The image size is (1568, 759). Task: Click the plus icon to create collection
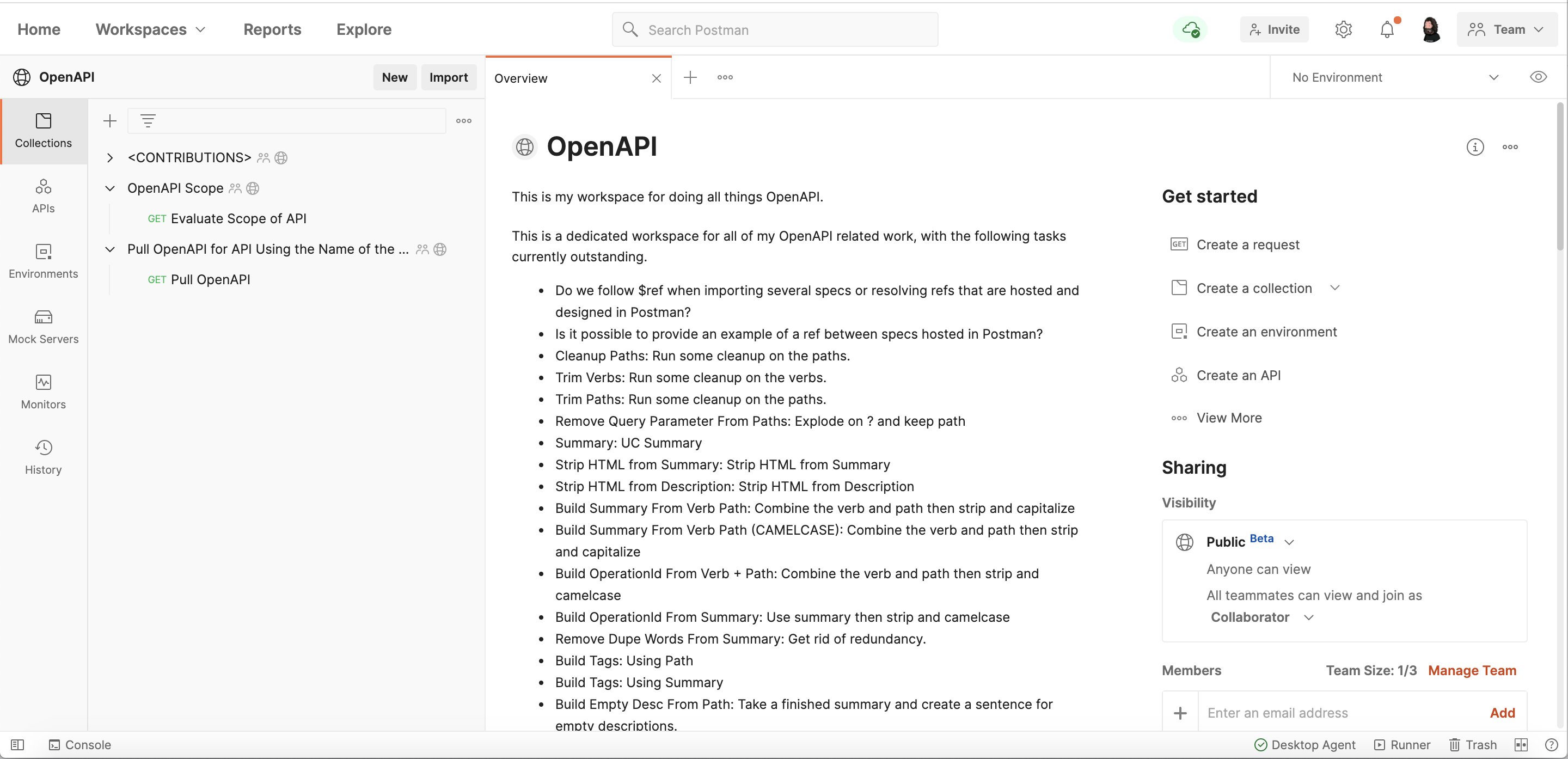109,120
